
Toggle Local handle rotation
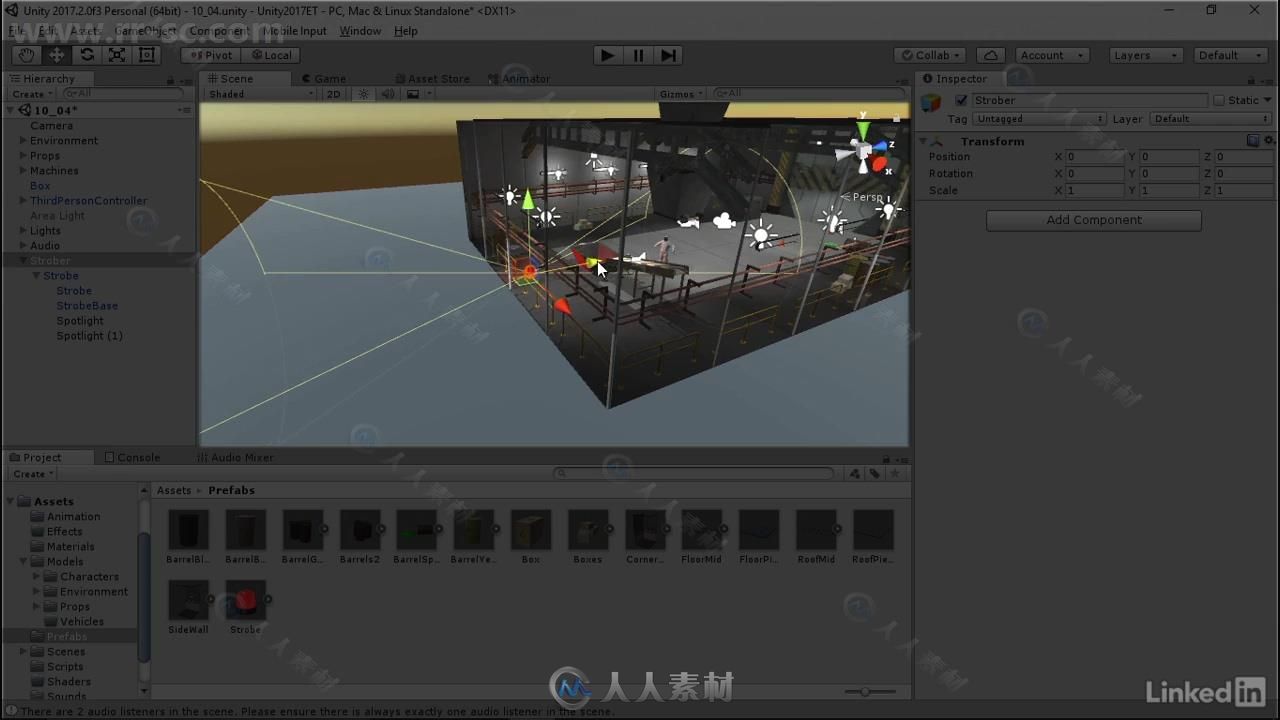[271, 55]
